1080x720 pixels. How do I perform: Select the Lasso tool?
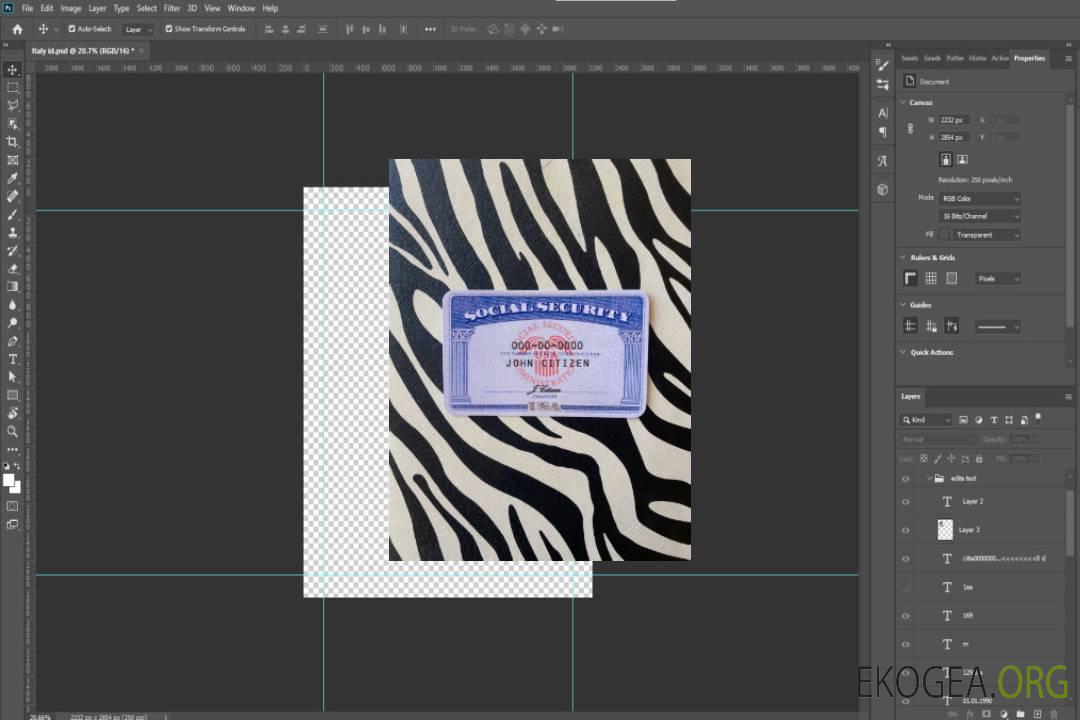pos(12,105)
